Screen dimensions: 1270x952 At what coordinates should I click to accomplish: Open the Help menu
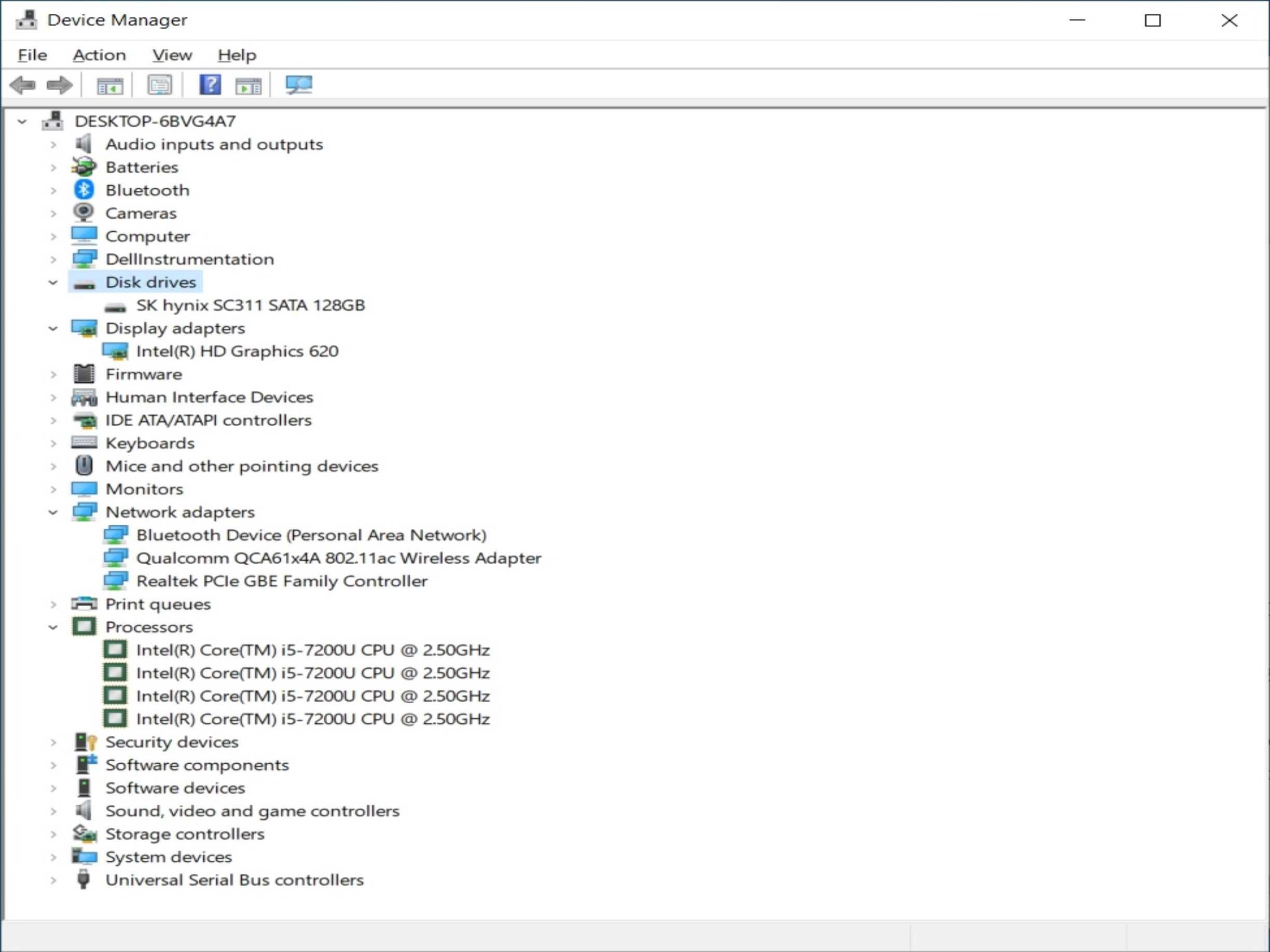click(237, 55)
